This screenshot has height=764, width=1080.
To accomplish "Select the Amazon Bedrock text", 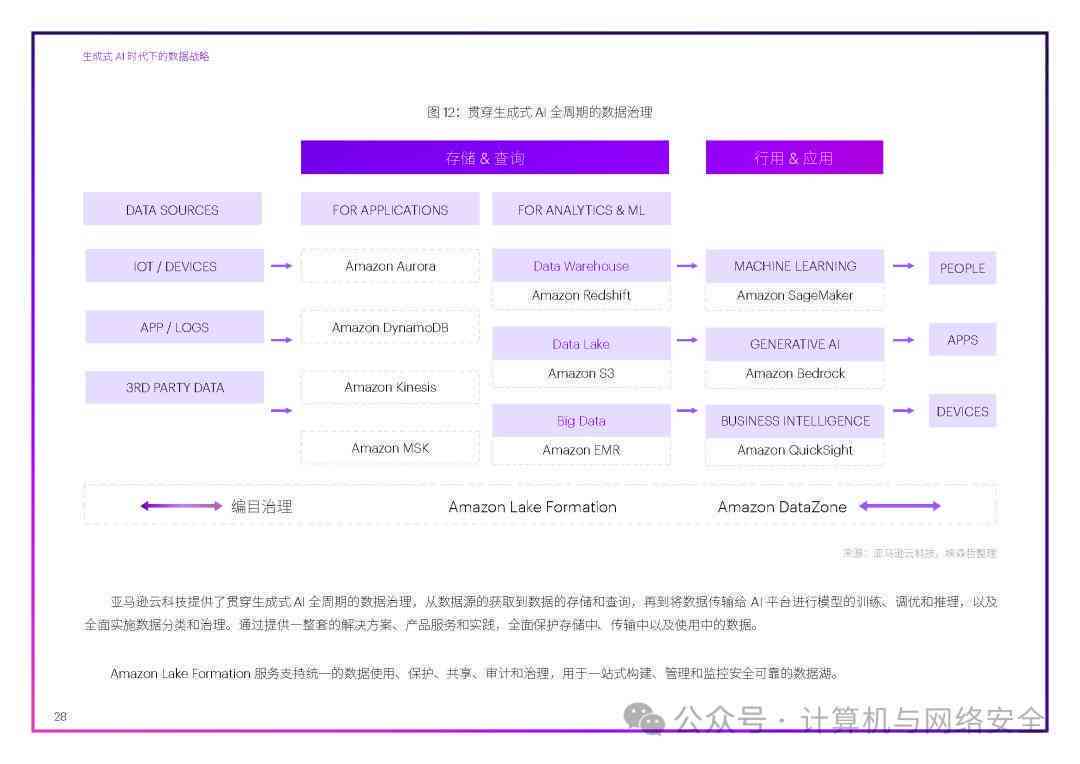I will pos(795,373).
